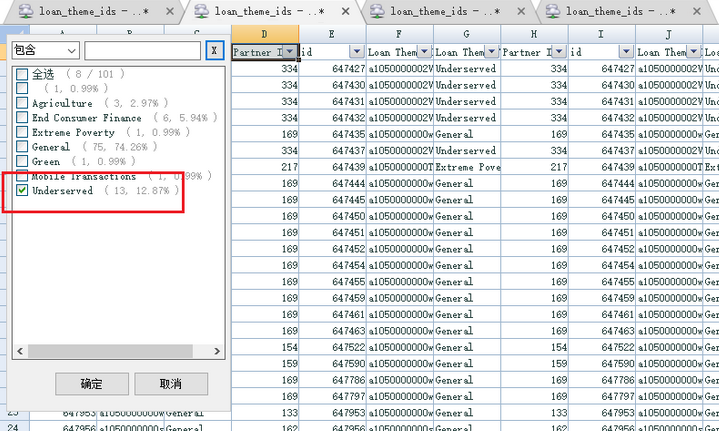Confirm the filter with 确定
Image resolution: width=719 pixels, height=431 pixels.
[92, 384]
